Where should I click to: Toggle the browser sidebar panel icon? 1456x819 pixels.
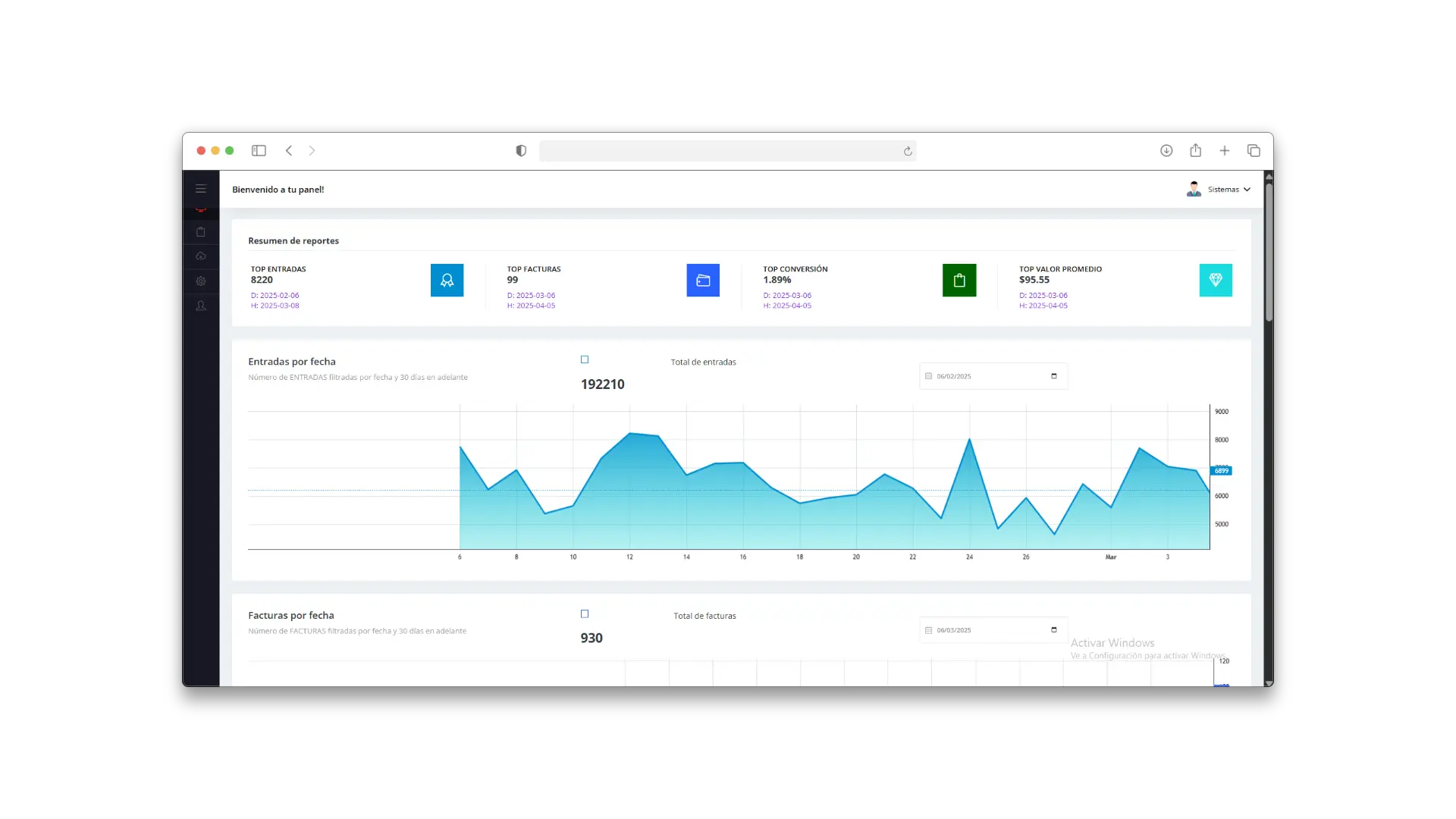259,151
